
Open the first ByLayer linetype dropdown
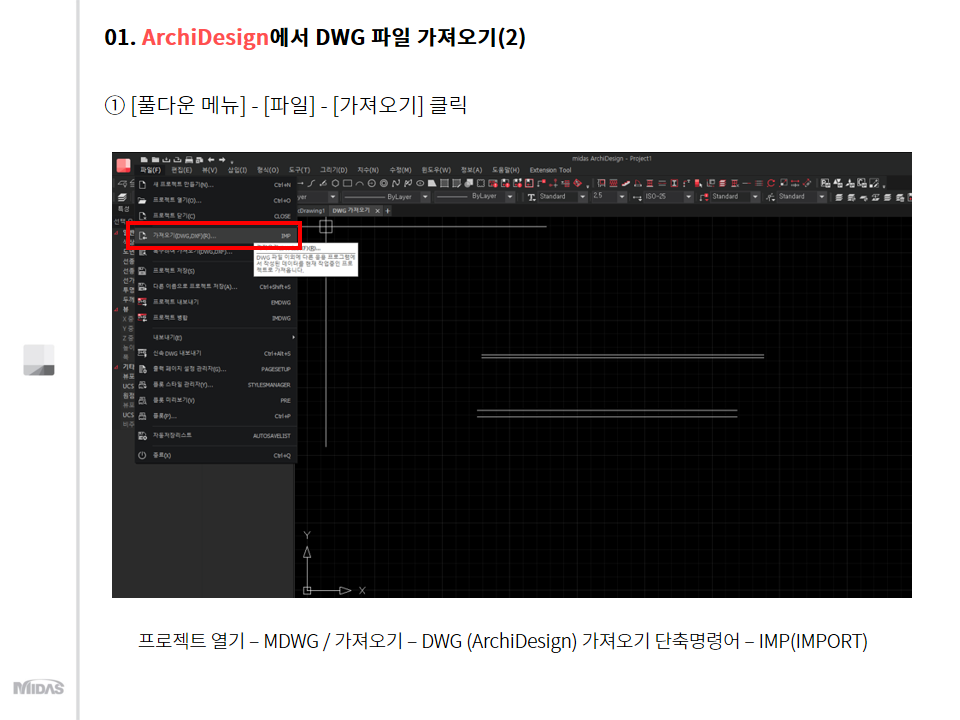point(425,197)
